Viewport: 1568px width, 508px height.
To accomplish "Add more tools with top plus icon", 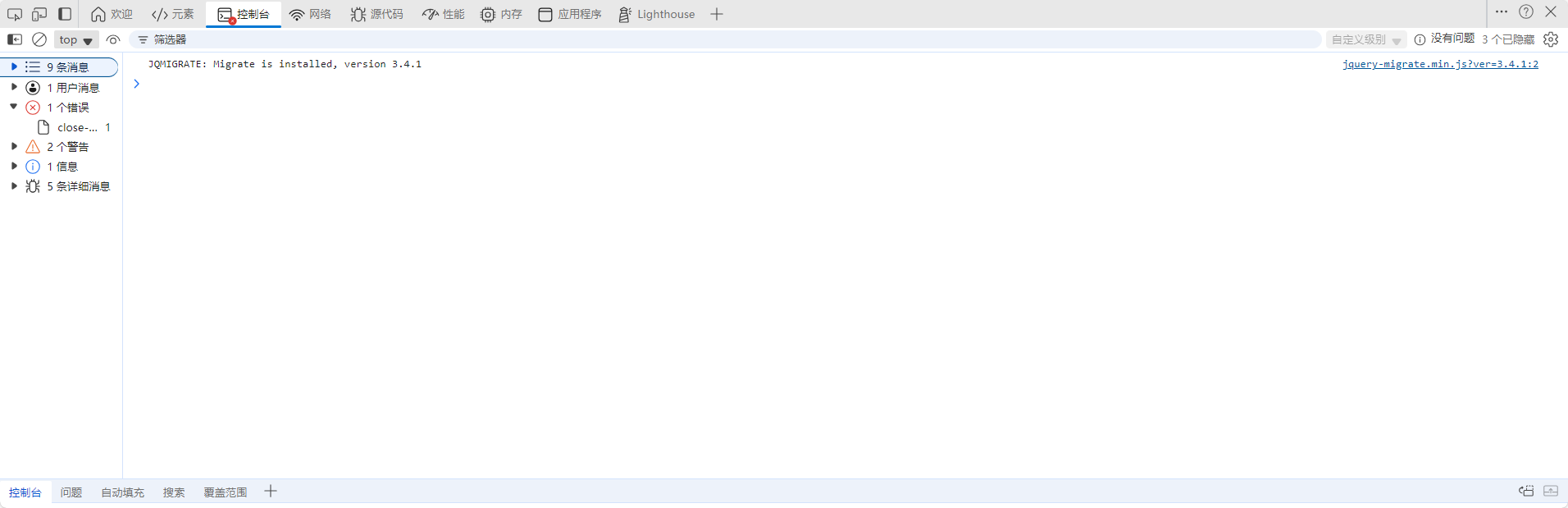I will 717,14.
